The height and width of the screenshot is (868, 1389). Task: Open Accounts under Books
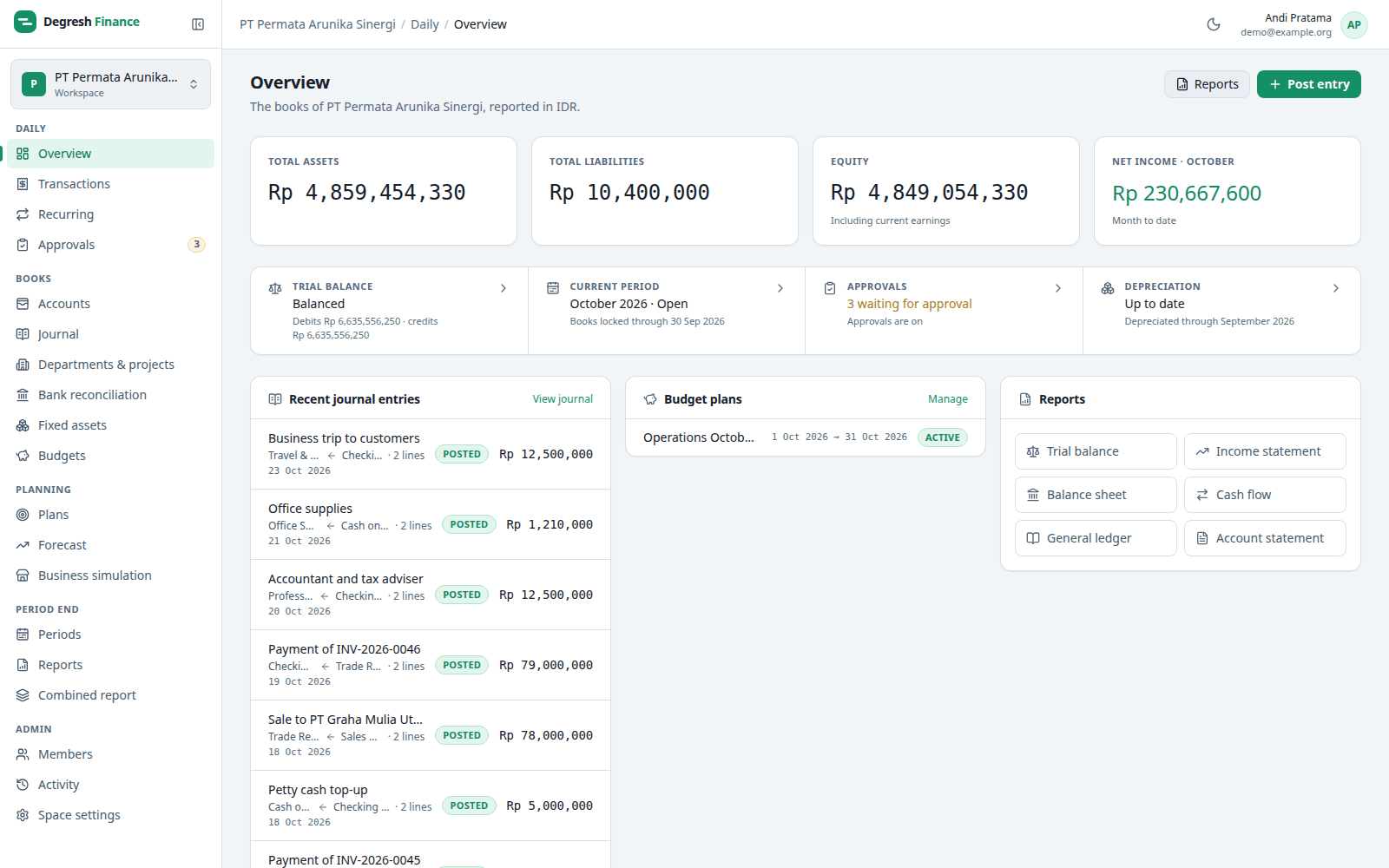click(110, 304)
